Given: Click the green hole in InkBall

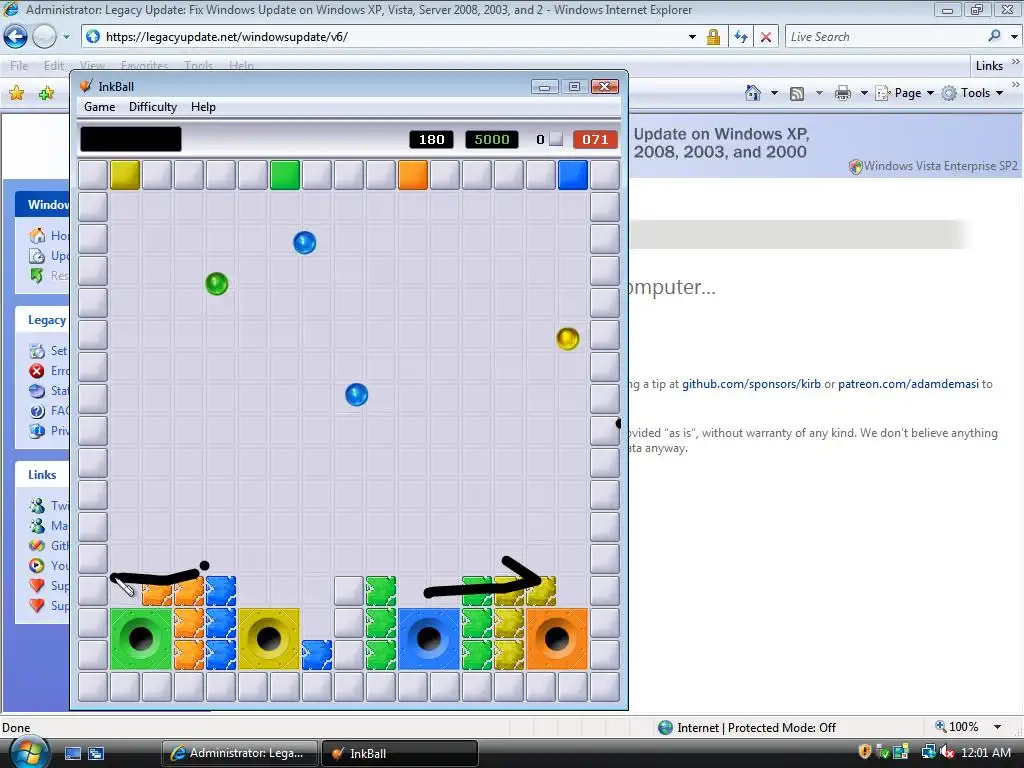Looking at the screenshot, I should point(141,639).
